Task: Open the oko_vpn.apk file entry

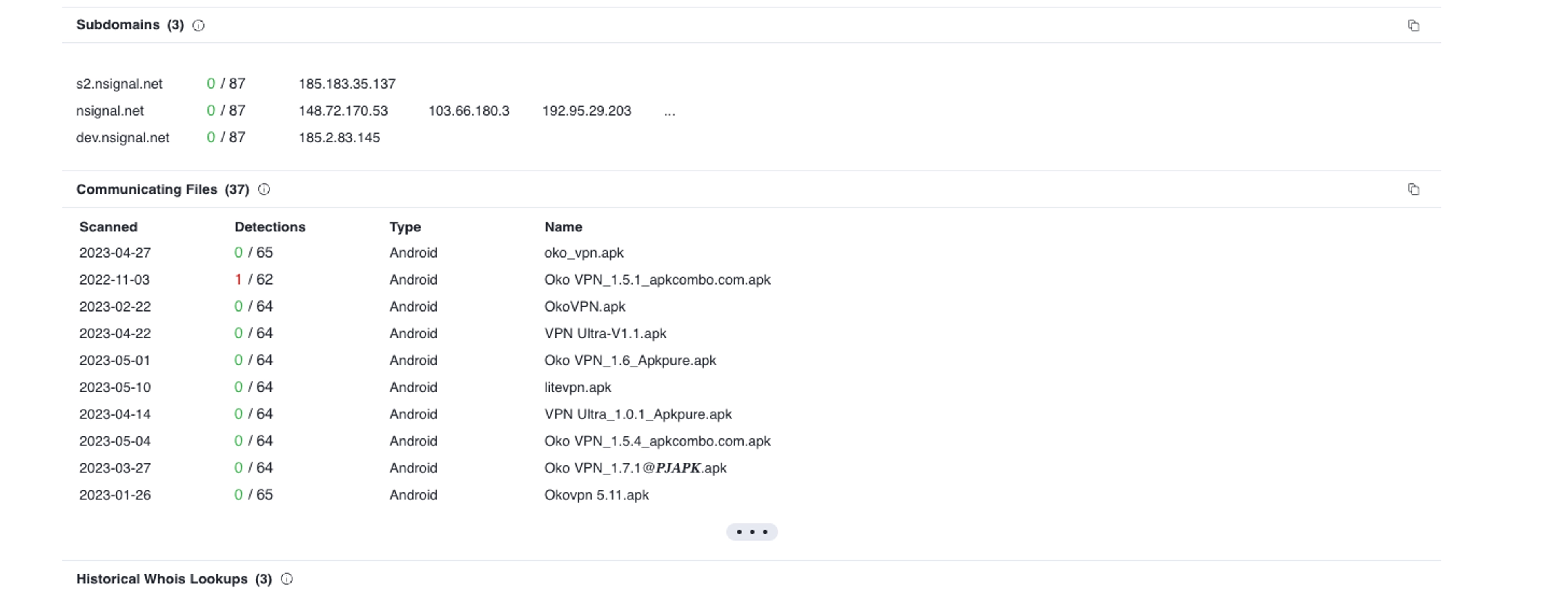Action: (x=584, y=253)
